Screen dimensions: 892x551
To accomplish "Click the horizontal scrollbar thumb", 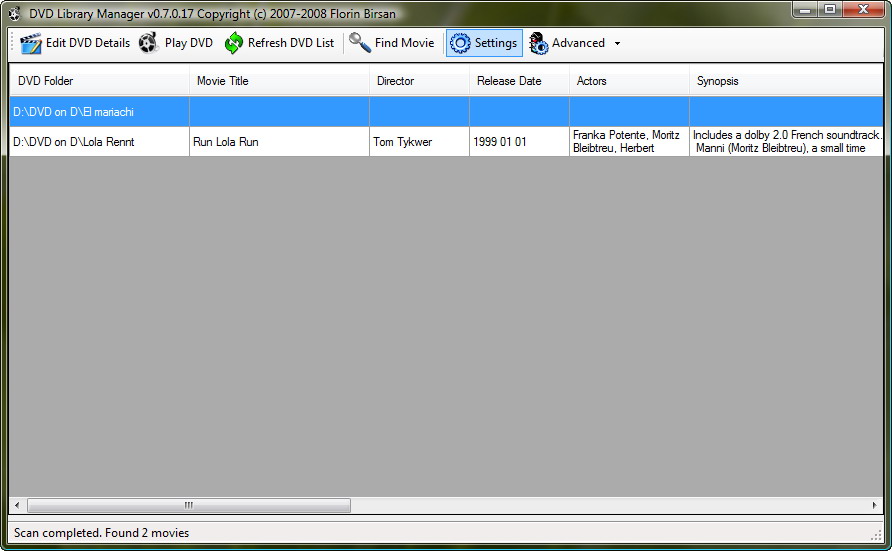I will 188,506.
